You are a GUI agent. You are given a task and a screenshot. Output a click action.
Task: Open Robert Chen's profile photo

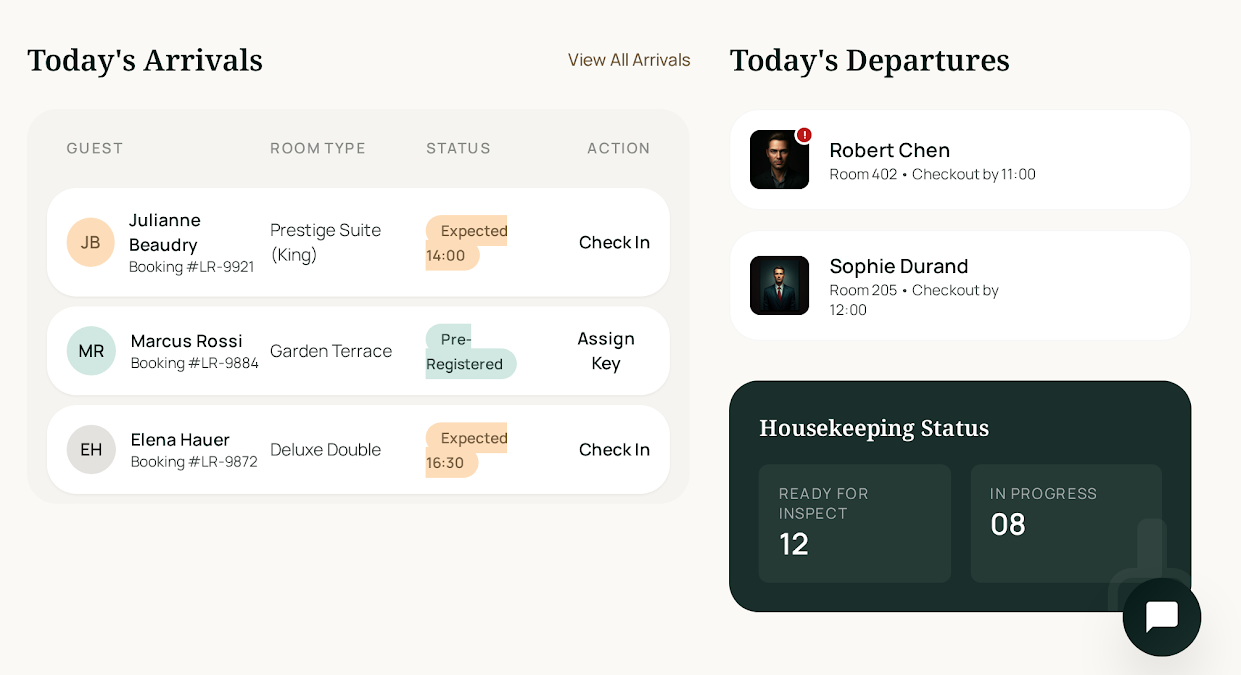click(779, 160)
